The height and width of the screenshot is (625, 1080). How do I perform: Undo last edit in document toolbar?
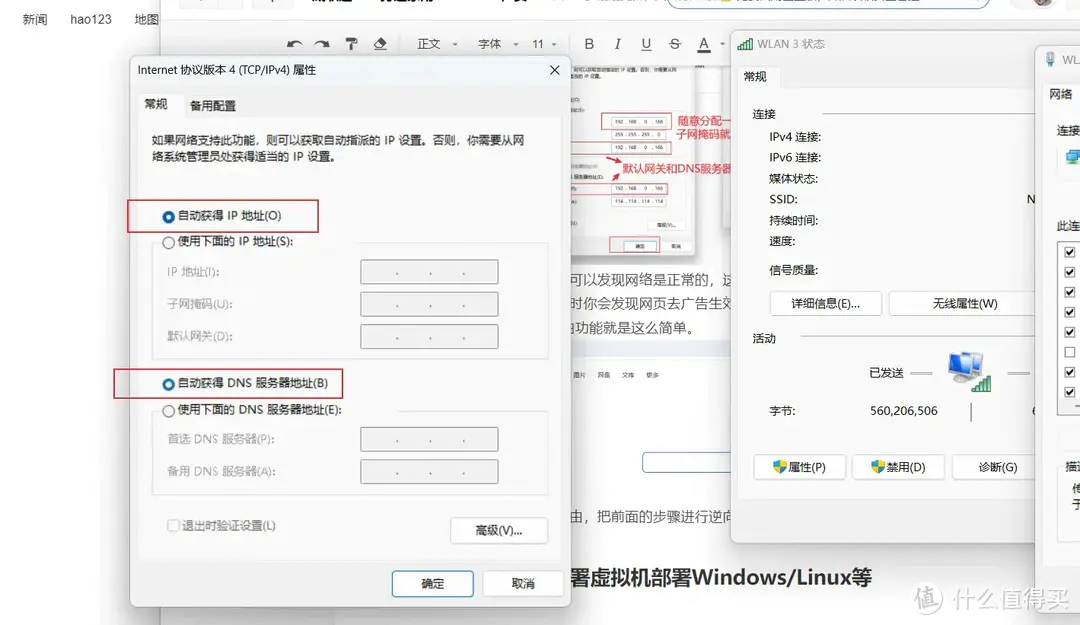click(294, 44)
